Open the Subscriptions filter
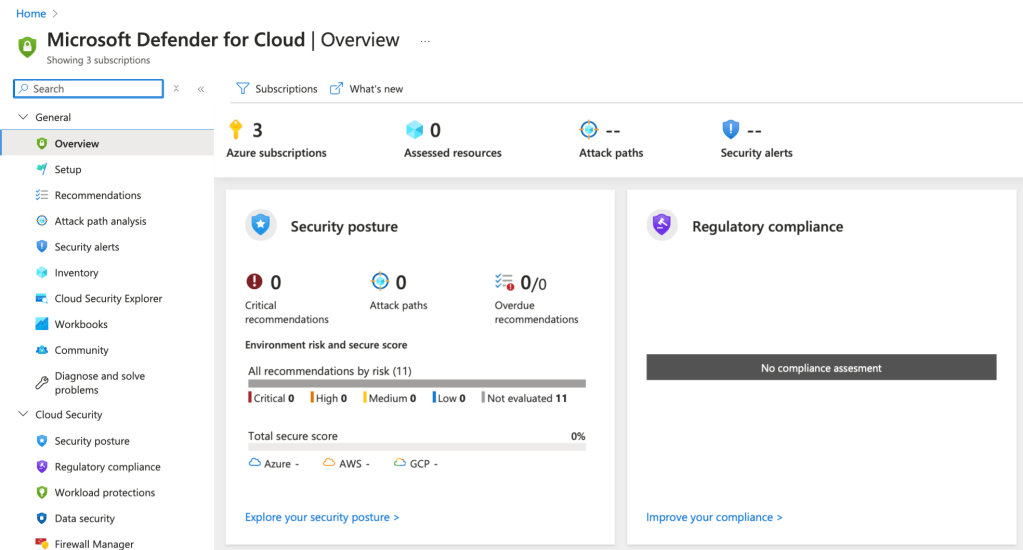The image size is (1023, 550). pyautogui.click(x=277, y=89)
